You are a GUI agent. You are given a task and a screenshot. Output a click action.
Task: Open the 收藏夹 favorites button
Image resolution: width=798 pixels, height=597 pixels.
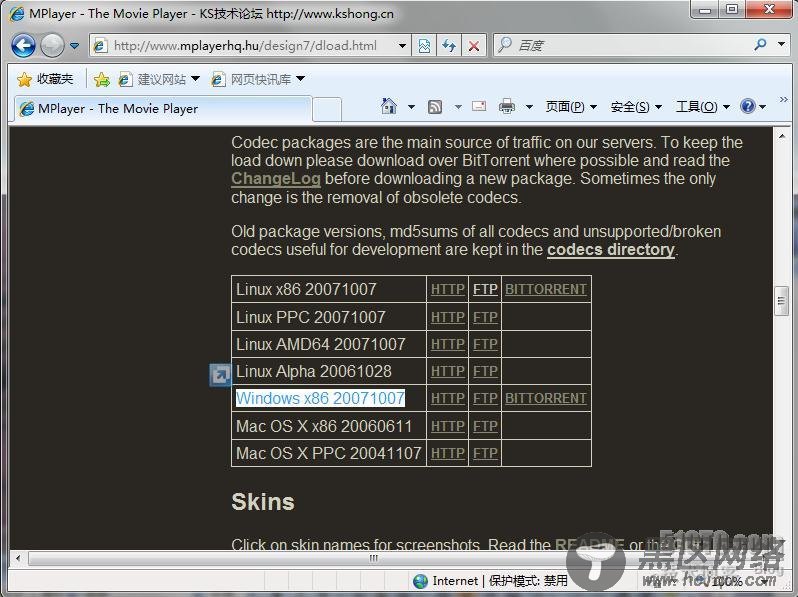(x=45, y=79)
